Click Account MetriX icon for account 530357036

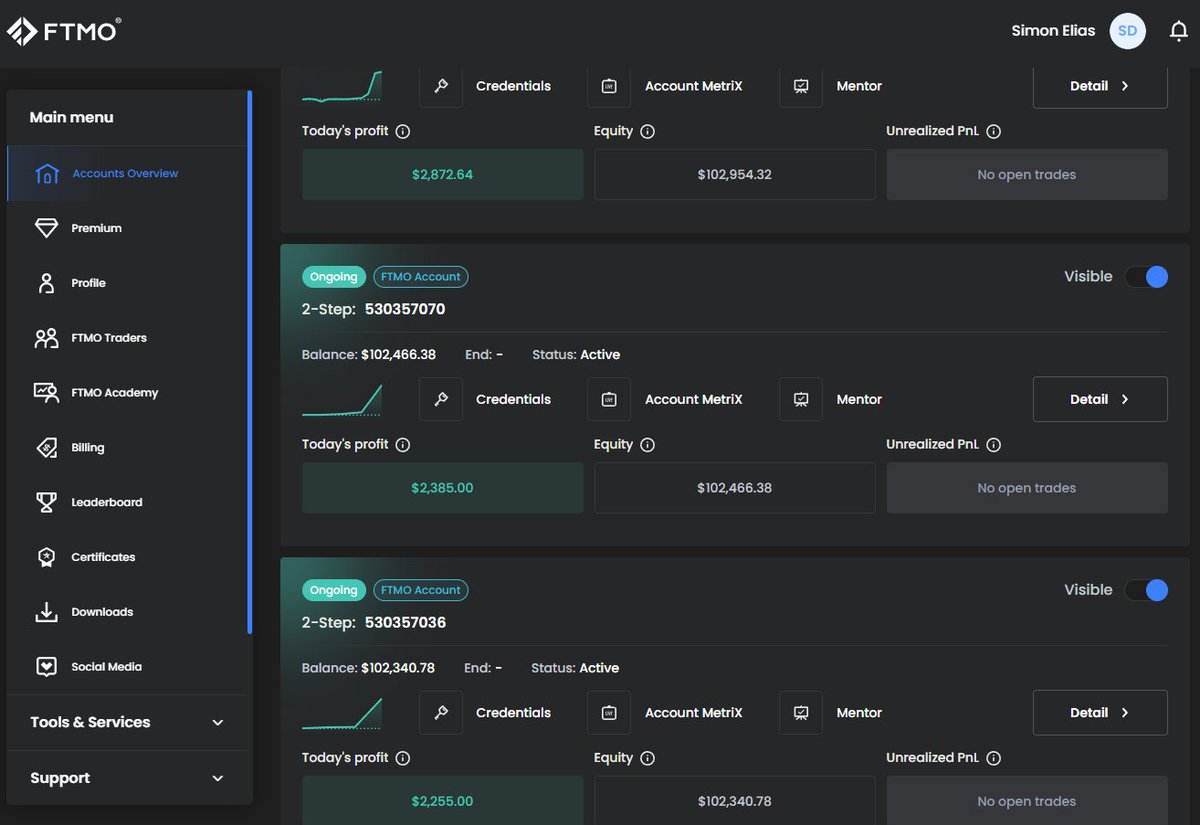609,713
